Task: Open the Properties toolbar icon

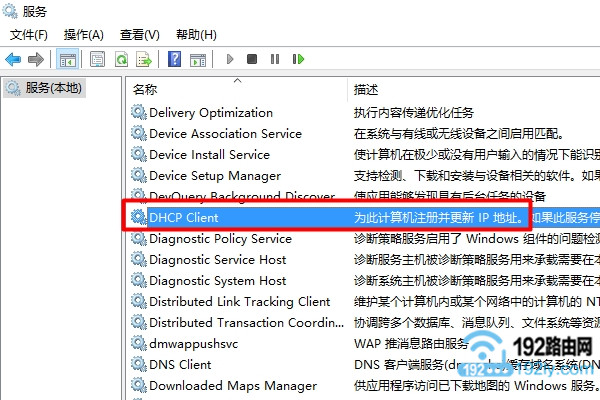Action: click(x=97, y=59)
